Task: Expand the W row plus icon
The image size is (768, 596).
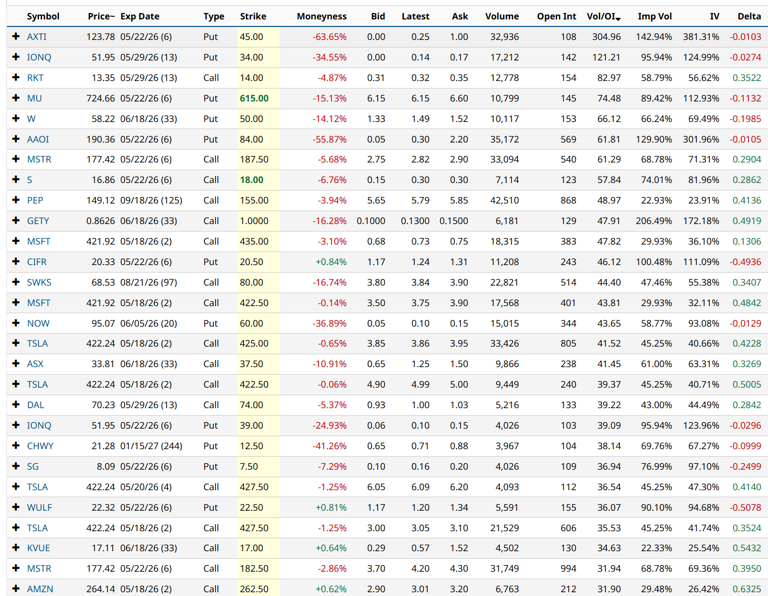Action: [16, 119]
